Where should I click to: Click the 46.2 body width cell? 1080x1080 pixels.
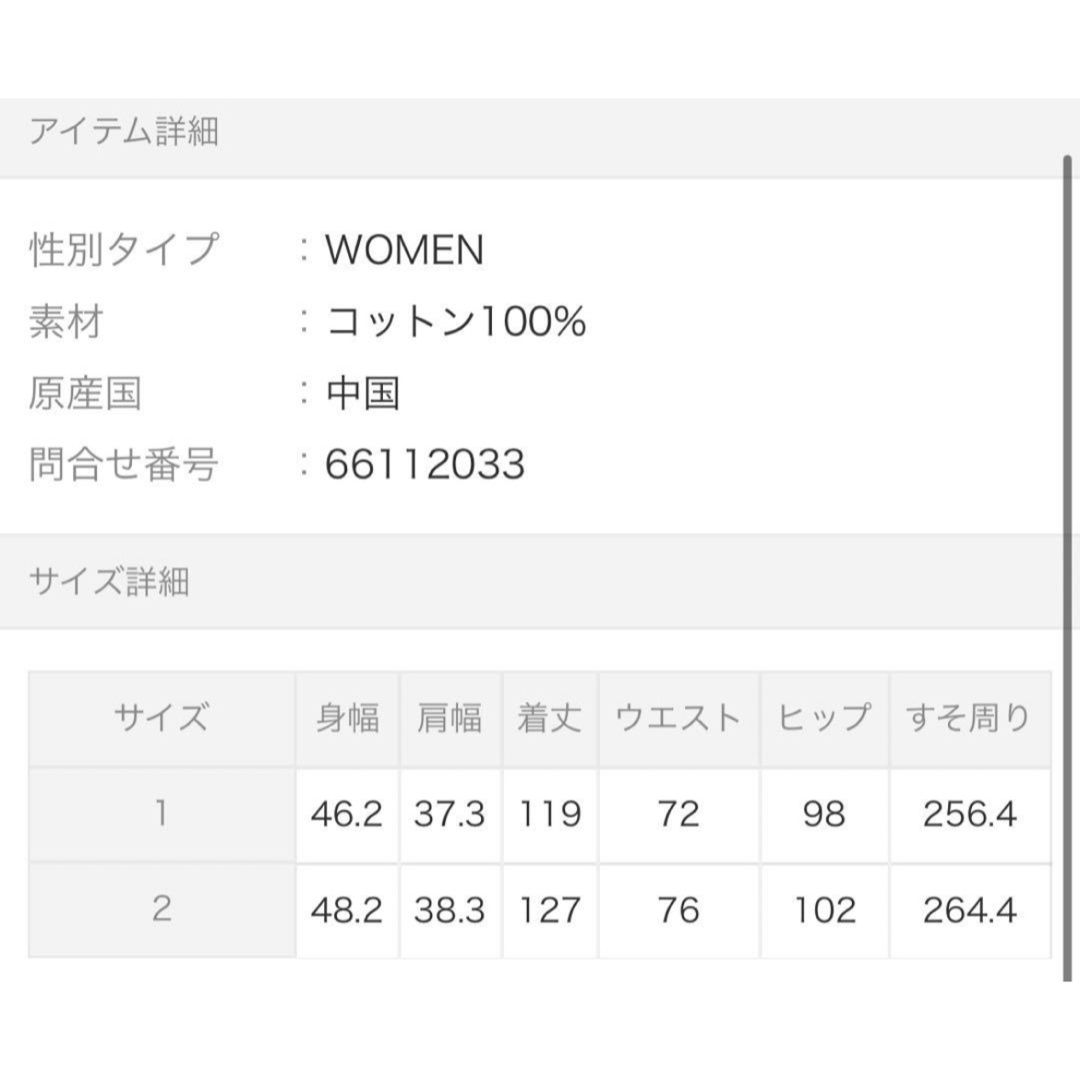point(348,814)
